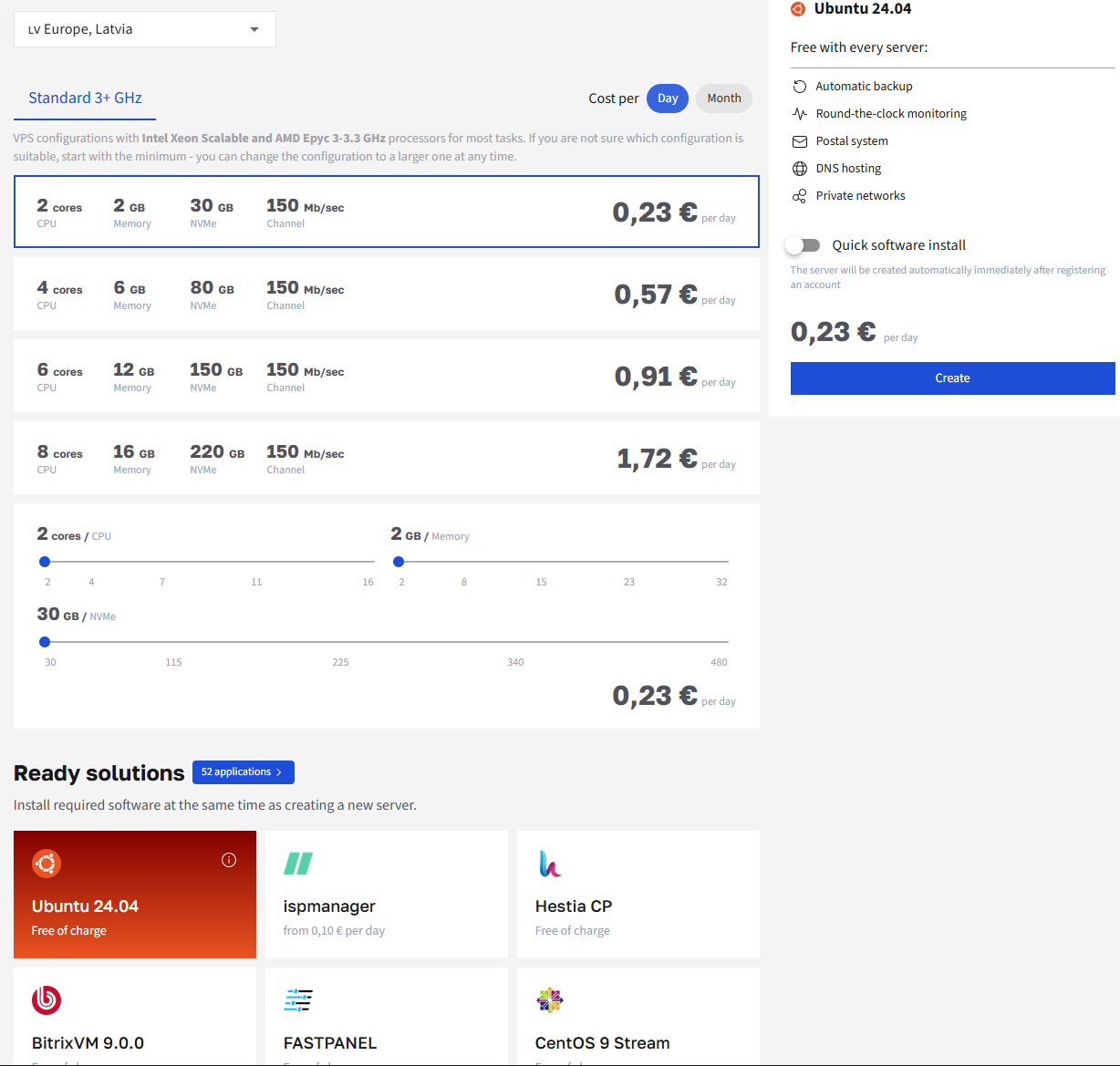Click the 'Cost per' label

(614, 98)
